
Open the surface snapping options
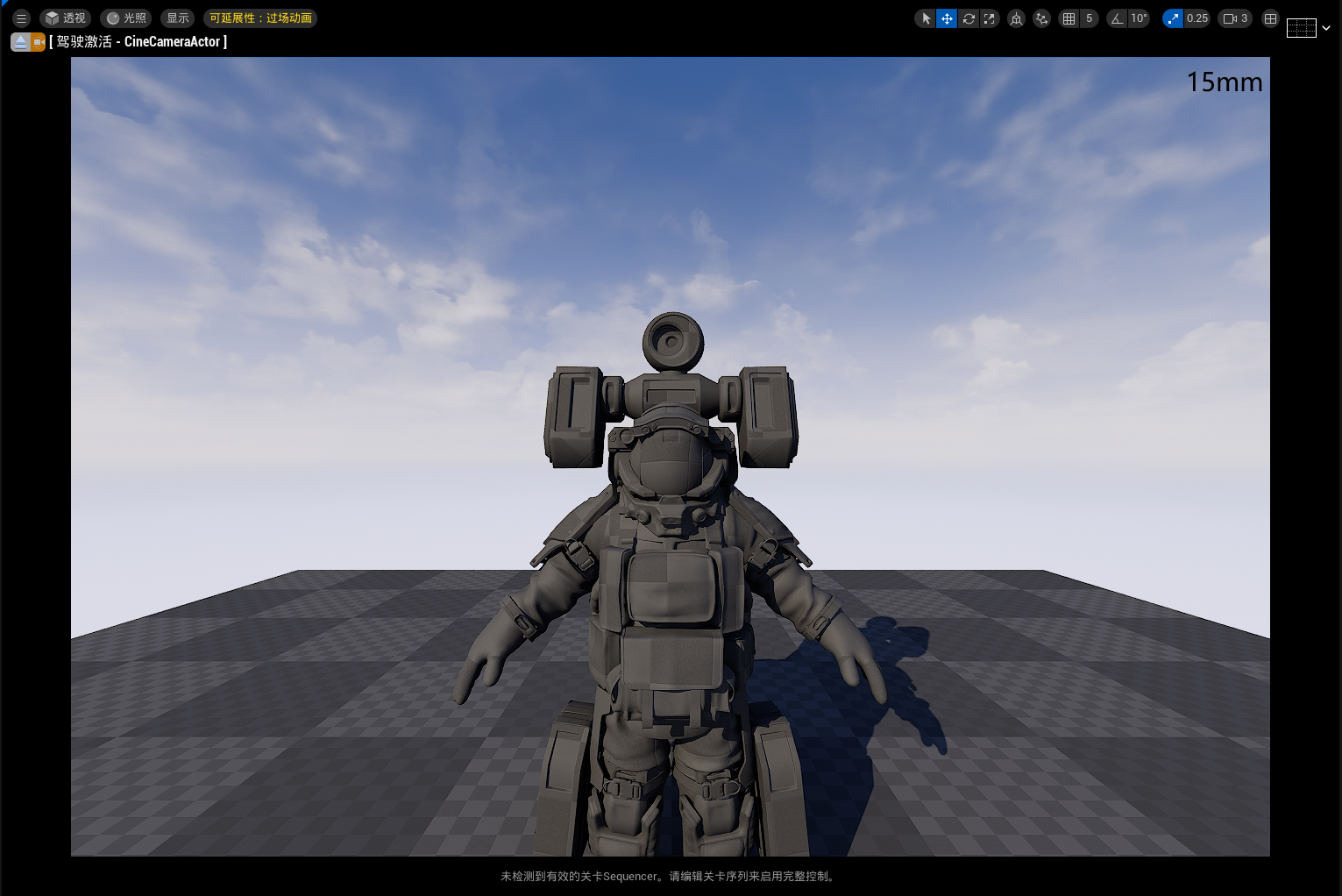(x=1041, y=18)
